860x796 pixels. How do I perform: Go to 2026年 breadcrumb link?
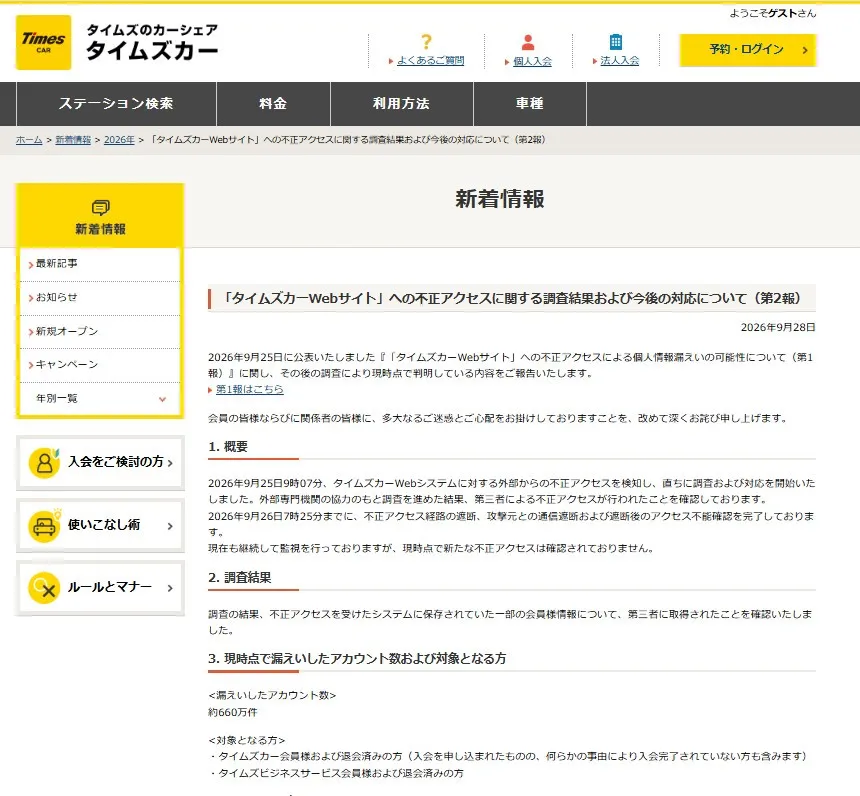(119, 140)
